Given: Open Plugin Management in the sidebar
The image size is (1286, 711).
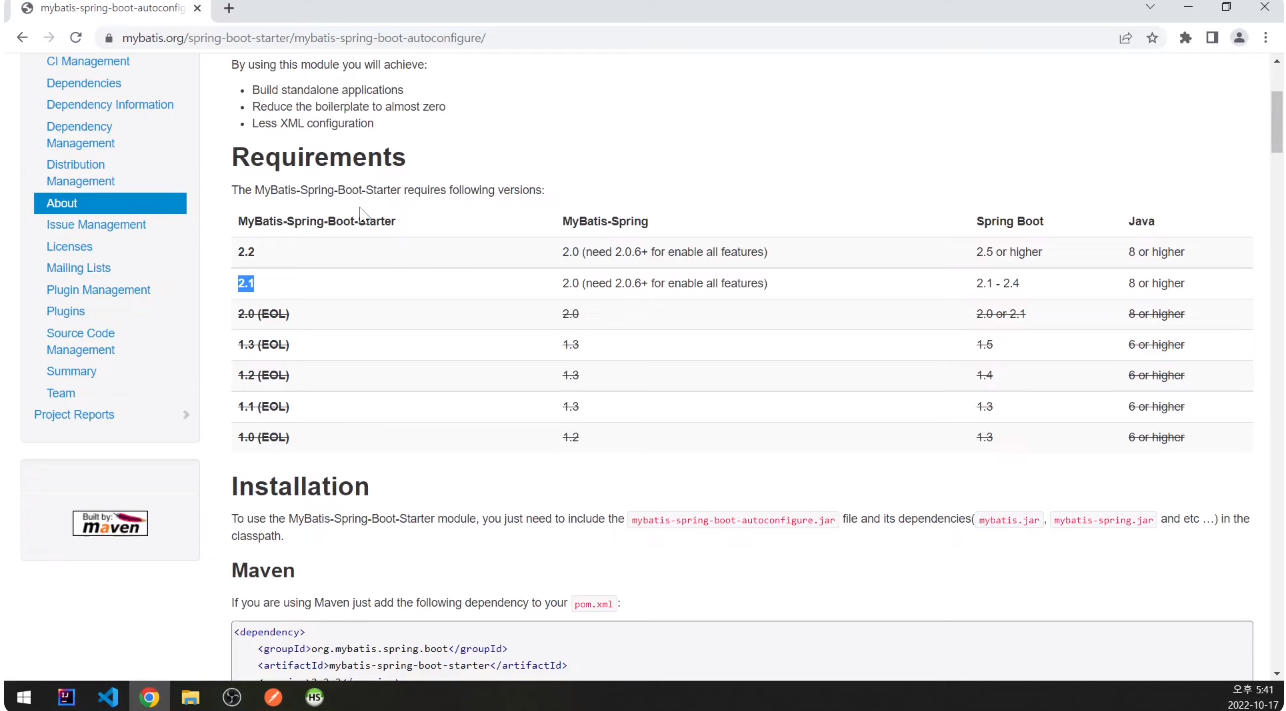Looking at the screenshot, I should pyautogui.click(x=98, y=290).
